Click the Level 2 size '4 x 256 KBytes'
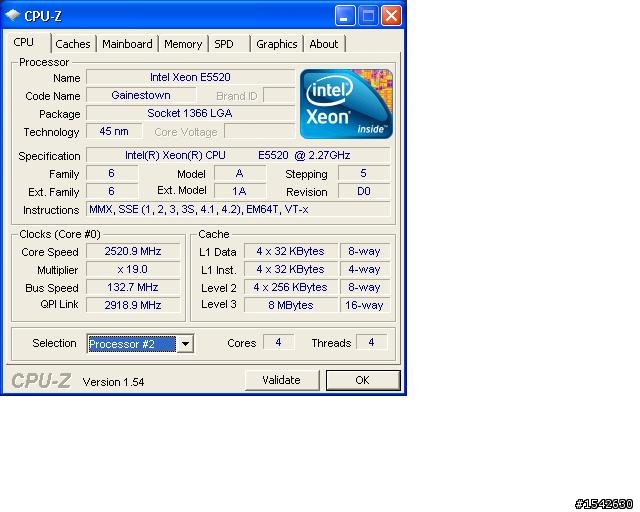The height and width of the screenshot is (512, 640). [291, 287]
